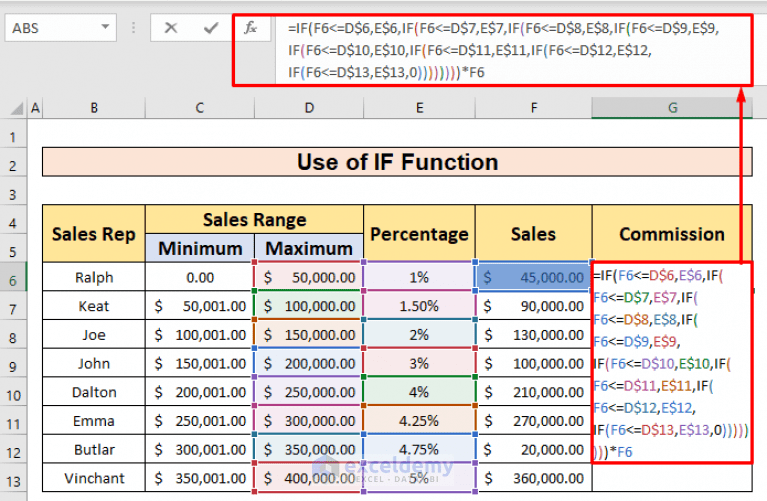Click the Use of IF Function title

[x=397, y=162]
